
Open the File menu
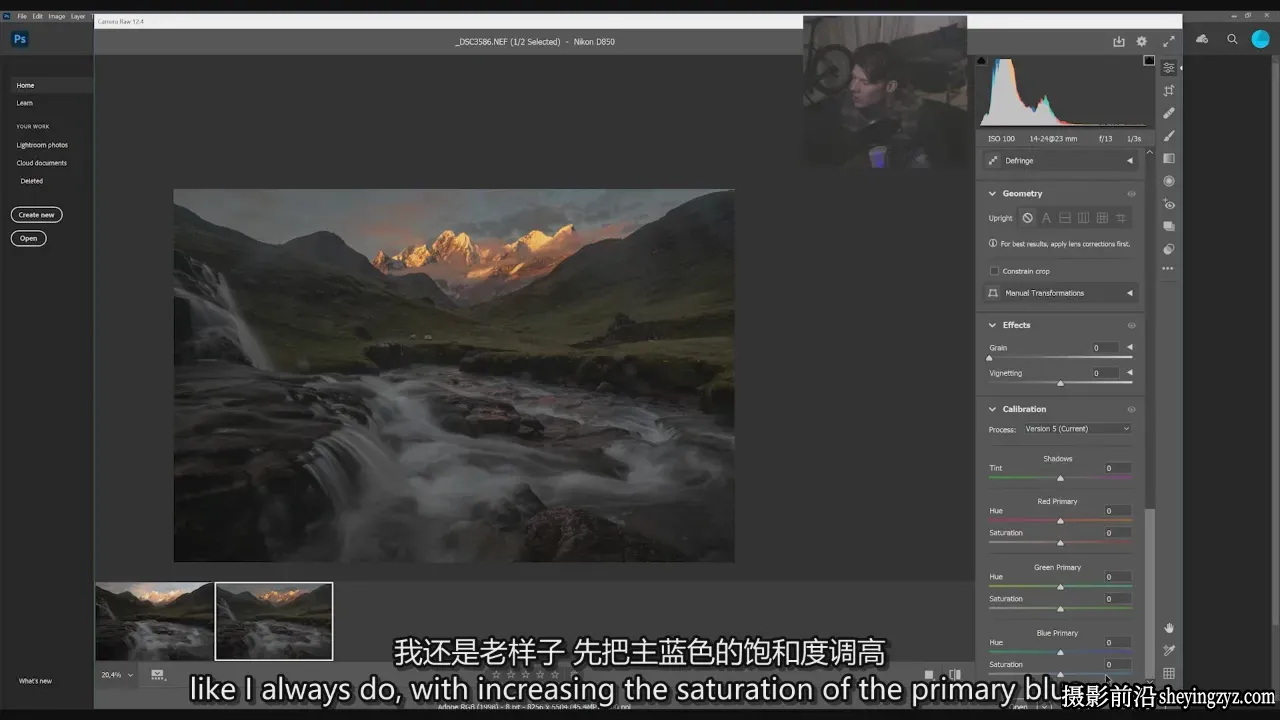pyautogui.click(x=22, y=16)
